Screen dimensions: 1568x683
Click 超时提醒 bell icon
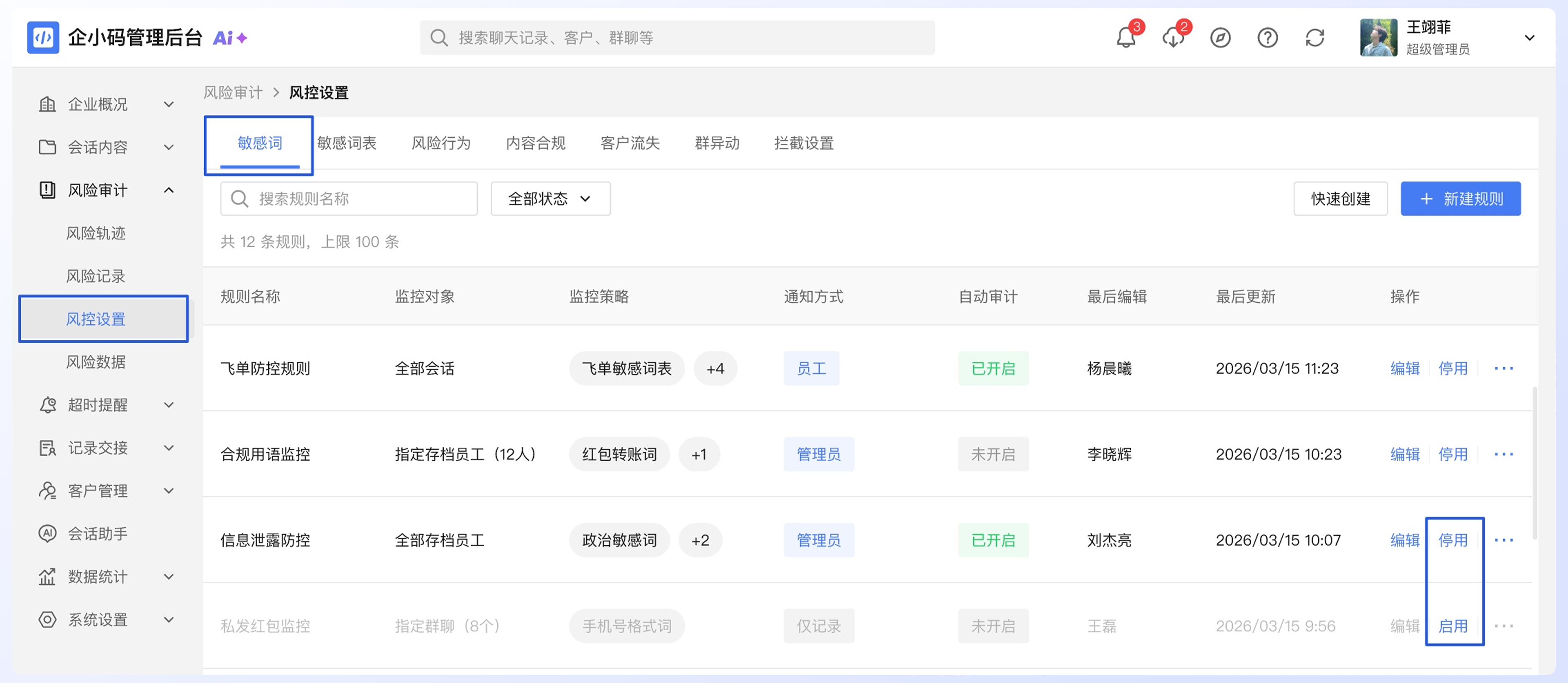pyautogui.click(x=47, y=405)
